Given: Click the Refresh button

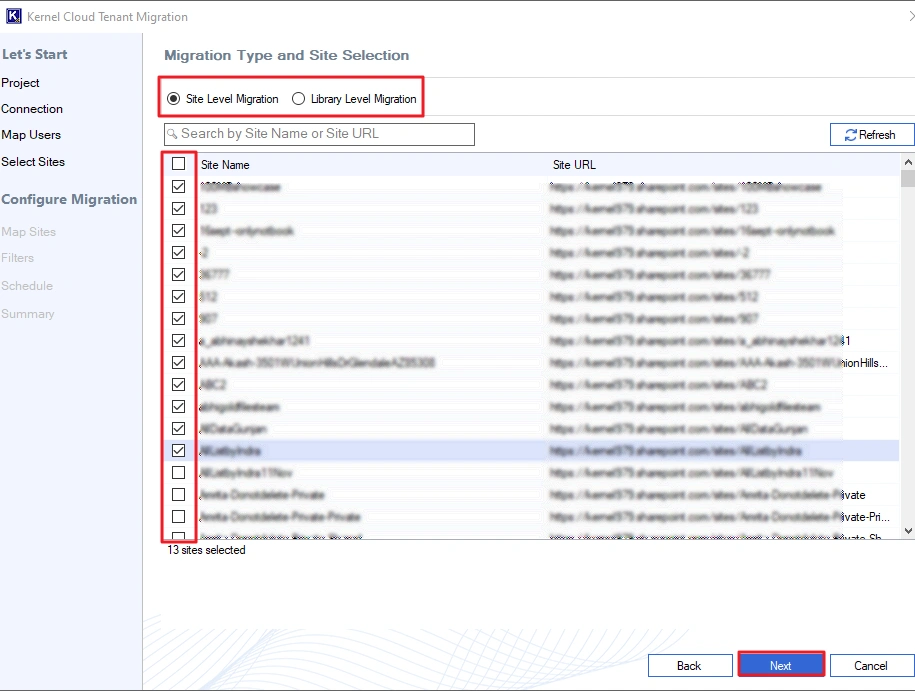Looking at the screenshot, I should [869, 135].
